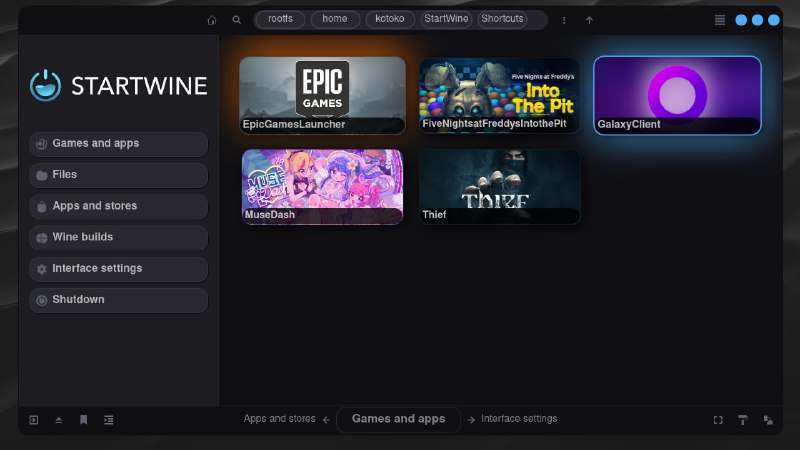Click the bookmark icon in bottom bar
This screenshot has height=450, width=800.
pyautogui.click(x=84, y=420)
